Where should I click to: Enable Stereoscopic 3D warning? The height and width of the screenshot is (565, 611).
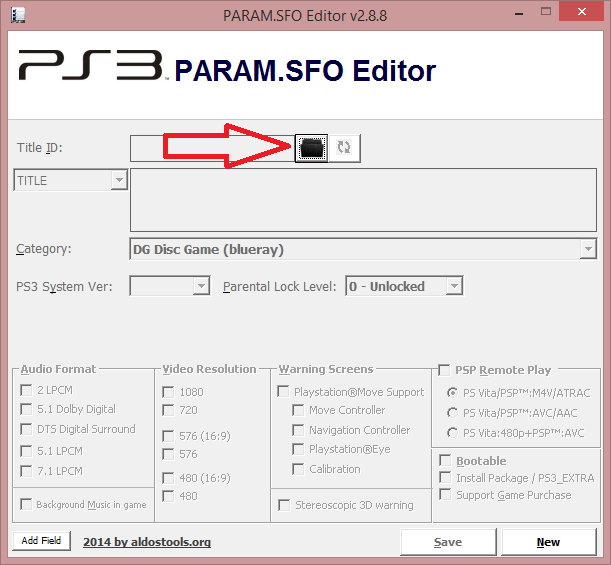284,505
